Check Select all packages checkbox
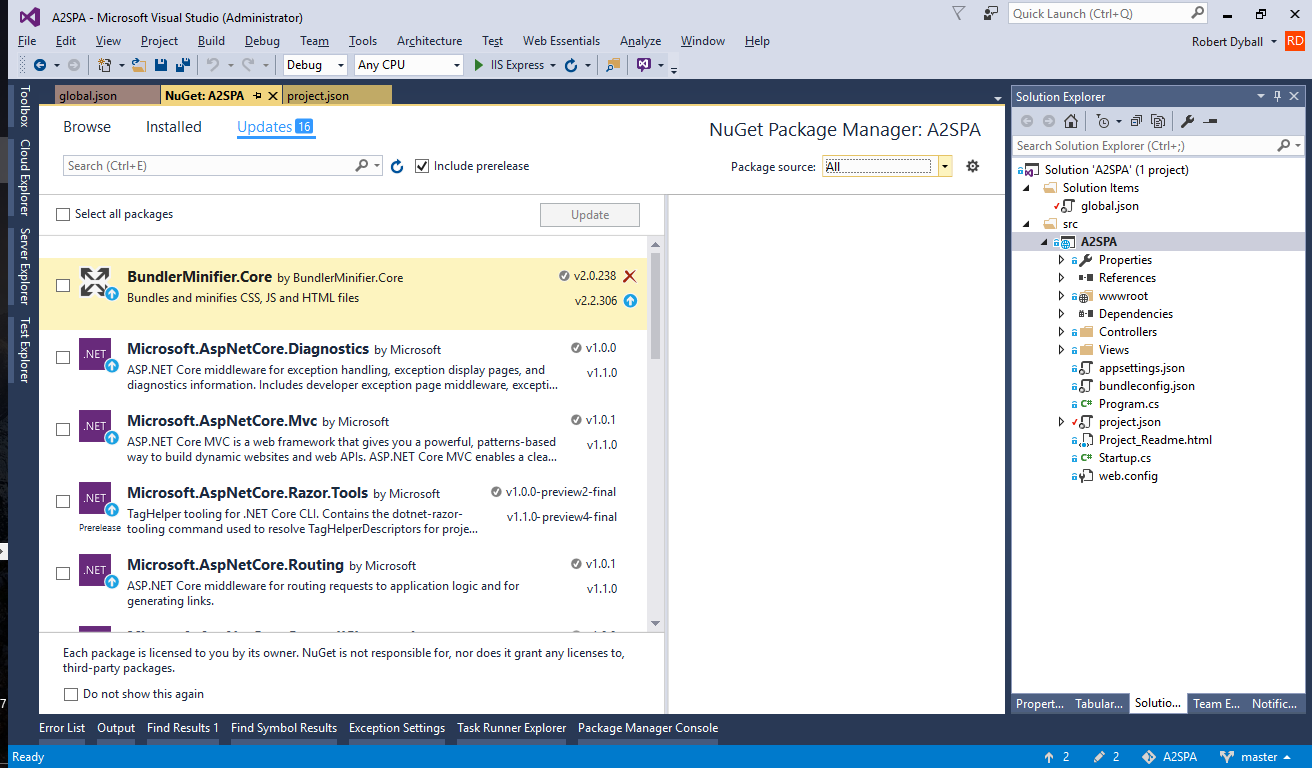 (x=64, y=214)
